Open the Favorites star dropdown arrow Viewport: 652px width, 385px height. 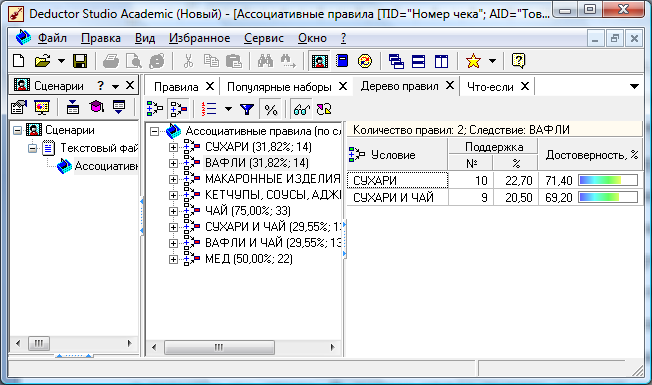coord(492,61)
